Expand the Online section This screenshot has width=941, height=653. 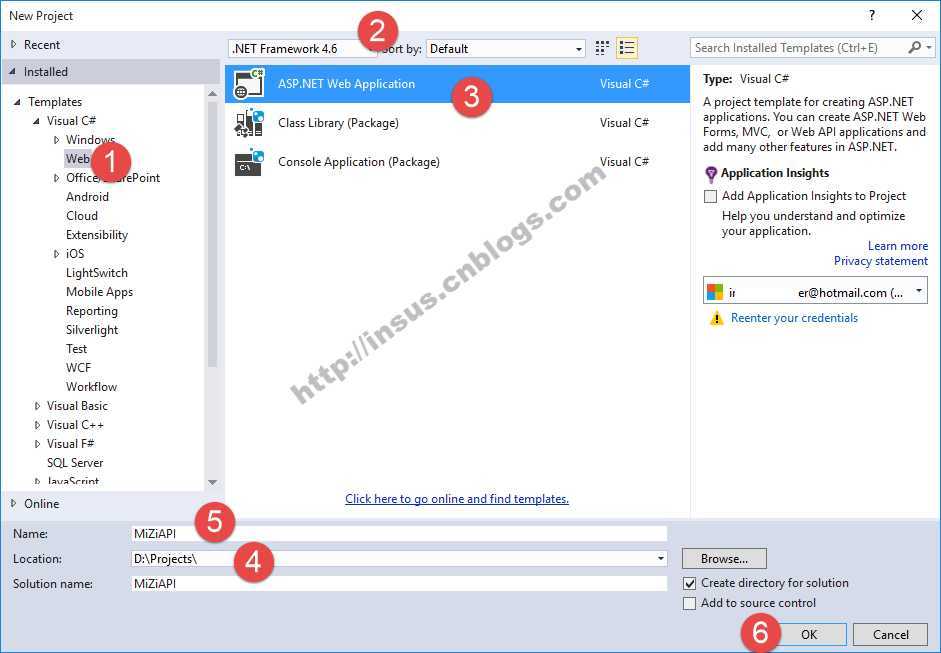[13, 504]
